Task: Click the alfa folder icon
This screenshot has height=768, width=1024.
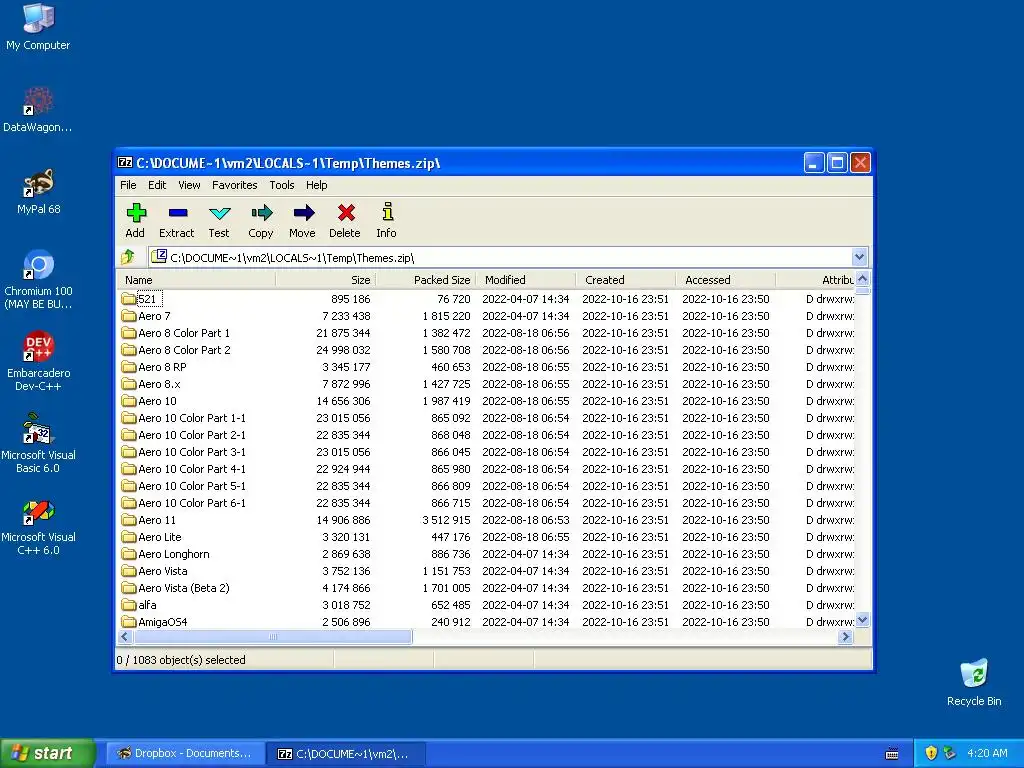Action: click(129, 605)
